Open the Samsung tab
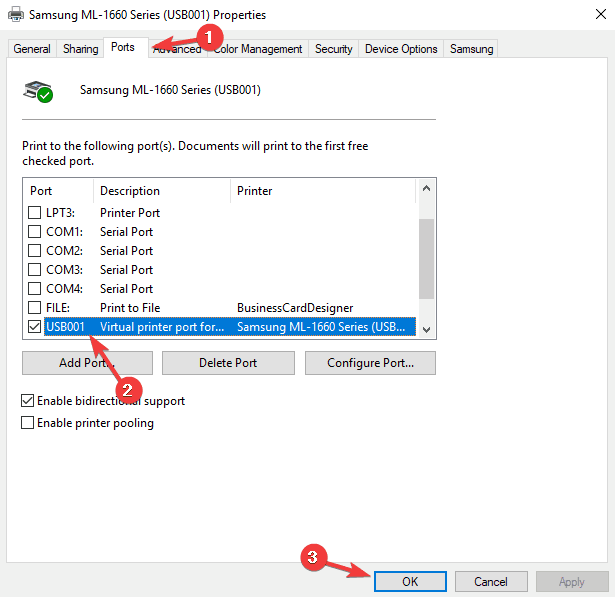 [x=471, y=49]
